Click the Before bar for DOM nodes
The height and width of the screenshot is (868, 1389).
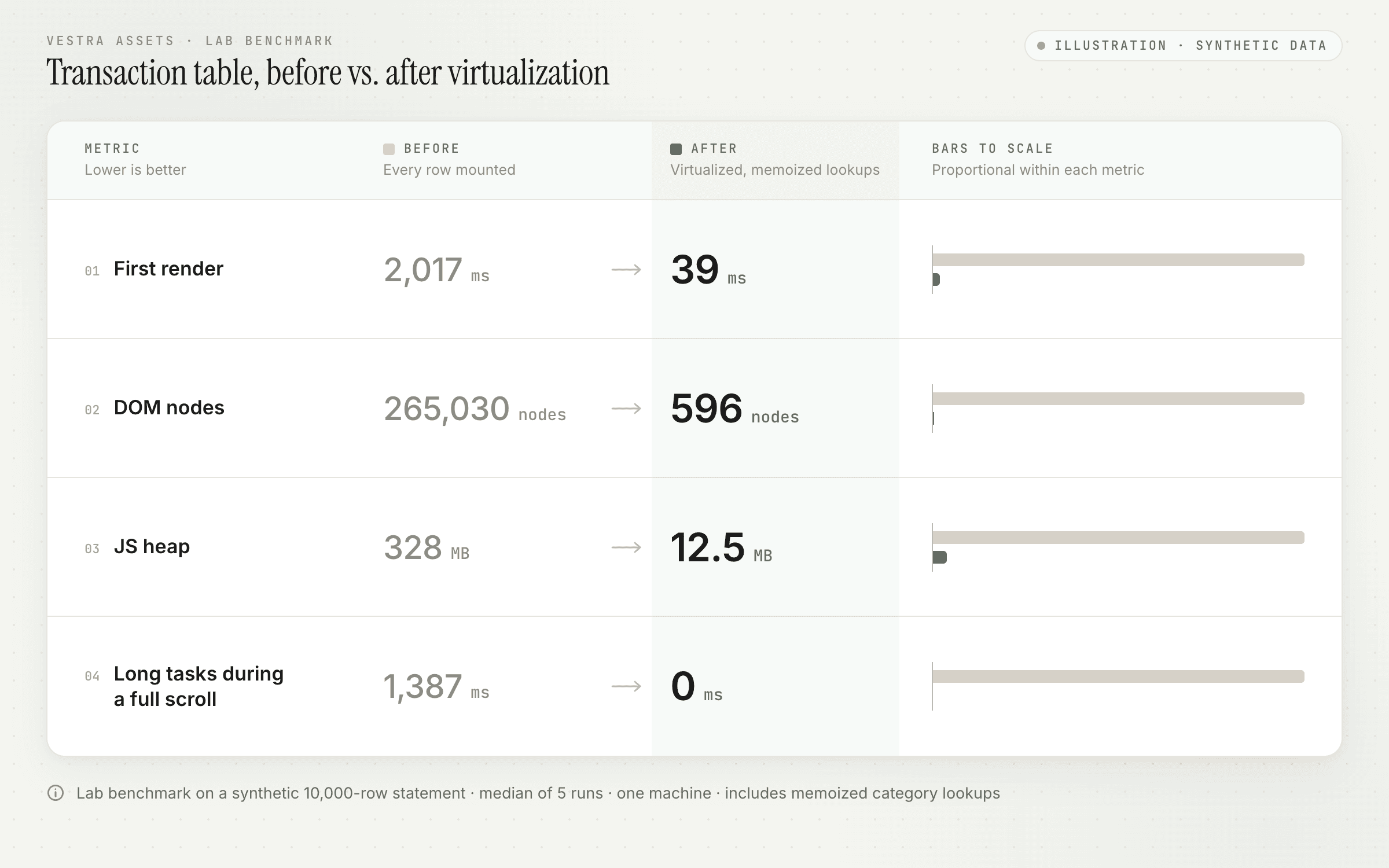[1118, 399]
